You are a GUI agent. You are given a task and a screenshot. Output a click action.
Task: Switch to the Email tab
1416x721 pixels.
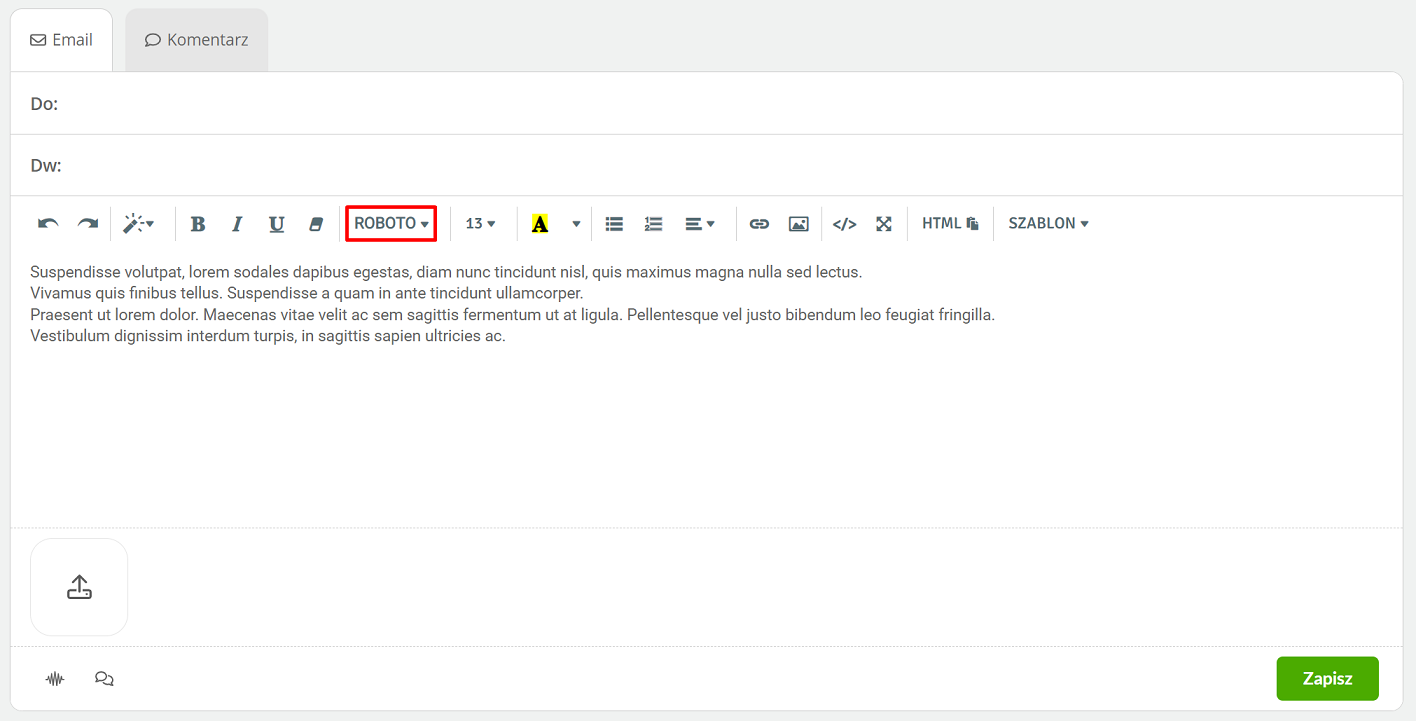pyautogui.click(x=61, y=40)
